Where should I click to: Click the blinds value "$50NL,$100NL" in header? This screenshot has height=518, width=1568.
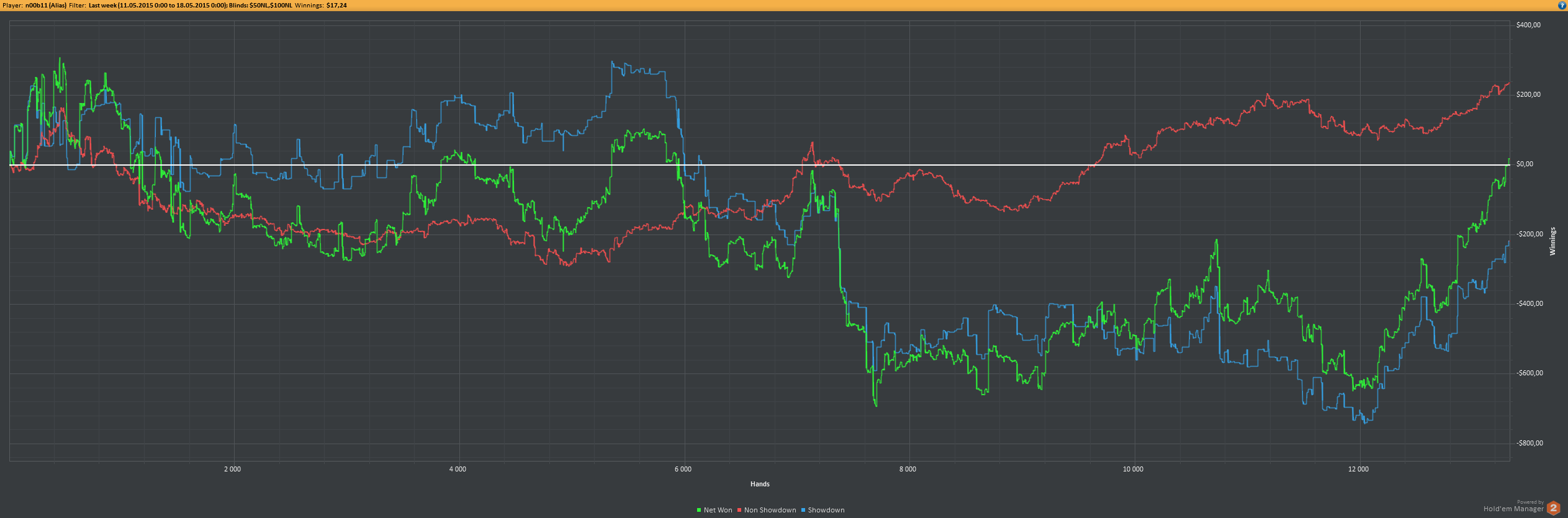[271, 6]
